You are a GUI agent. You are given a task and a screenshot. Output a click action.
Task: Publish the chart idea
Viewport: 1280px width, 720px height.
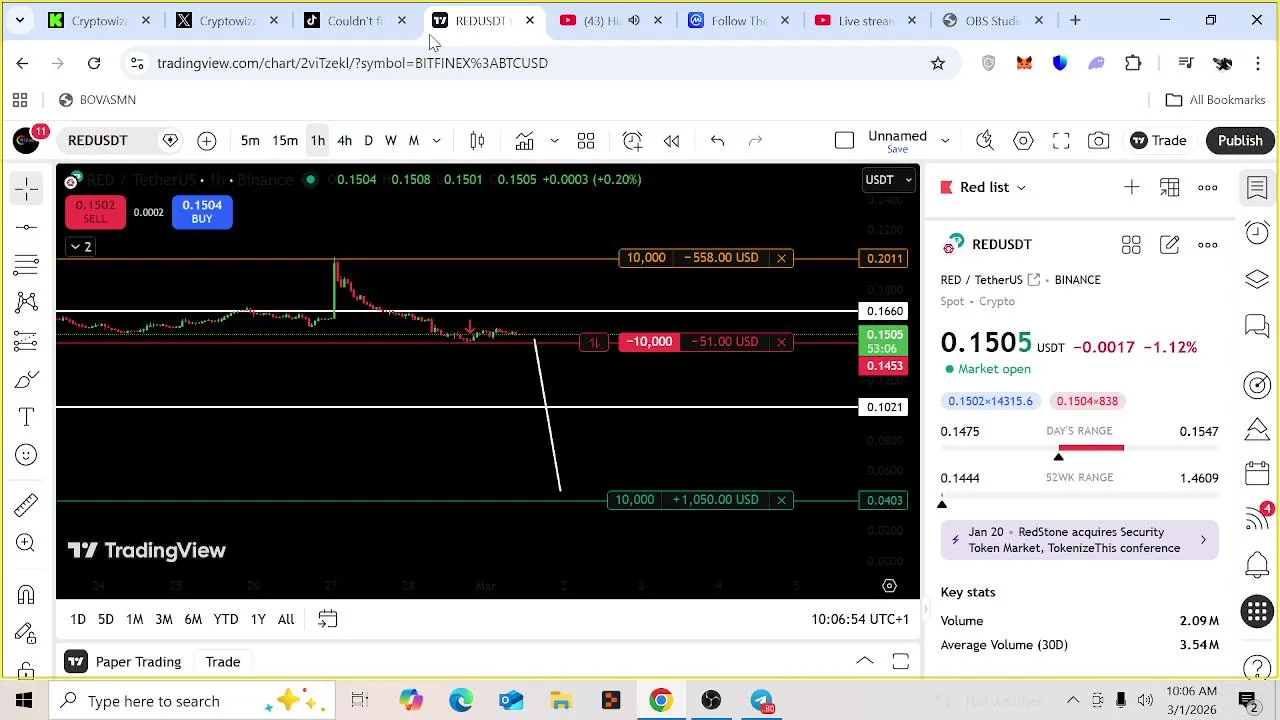pos(1240,141)
